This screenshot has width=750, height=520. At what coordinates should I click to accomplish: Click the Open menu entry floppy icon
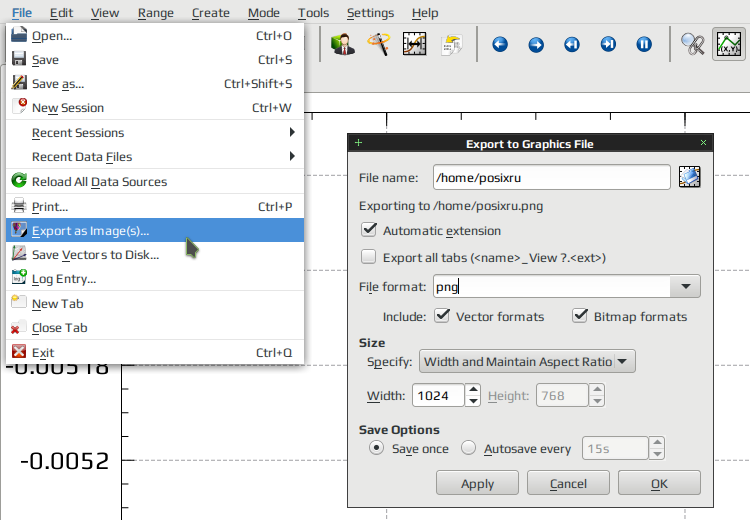[x=19, y=35]
